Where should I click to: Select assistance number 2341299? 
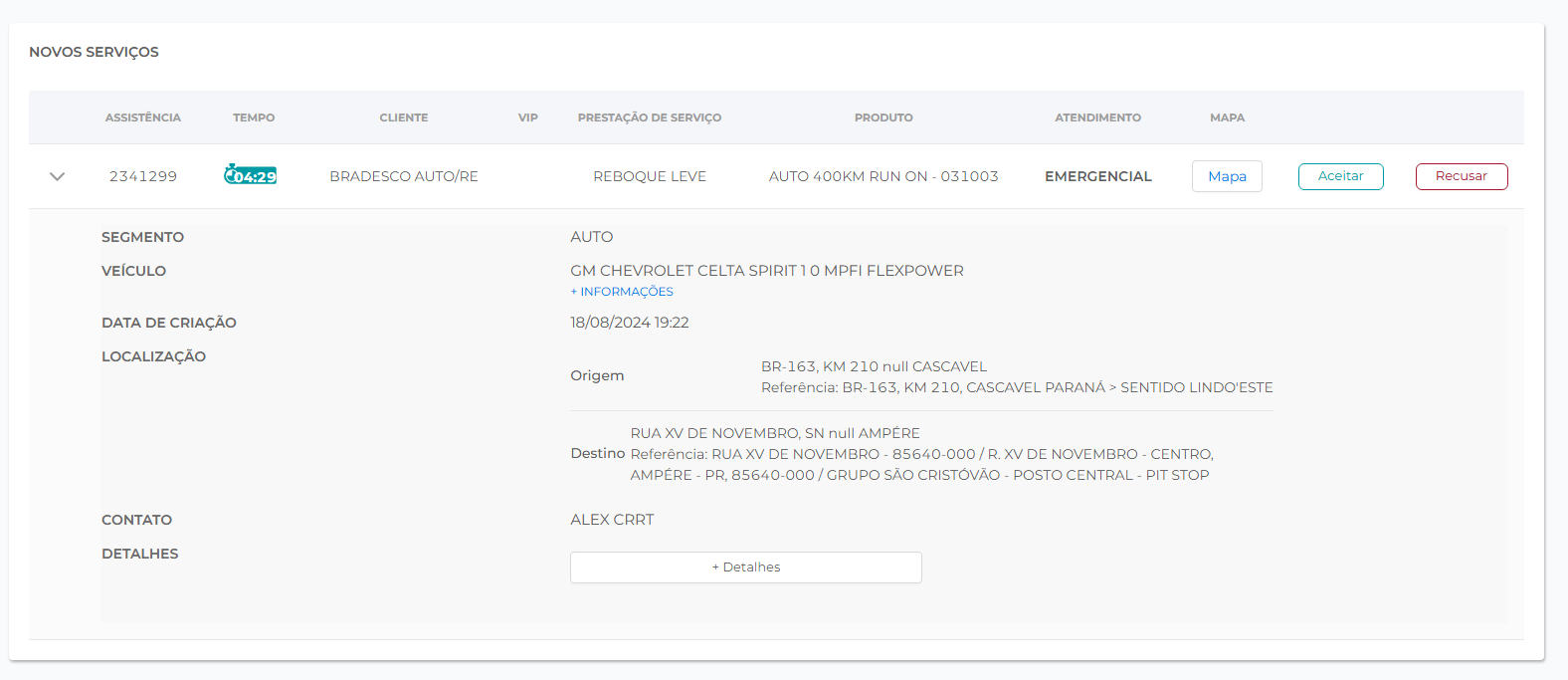click(143, 176)
